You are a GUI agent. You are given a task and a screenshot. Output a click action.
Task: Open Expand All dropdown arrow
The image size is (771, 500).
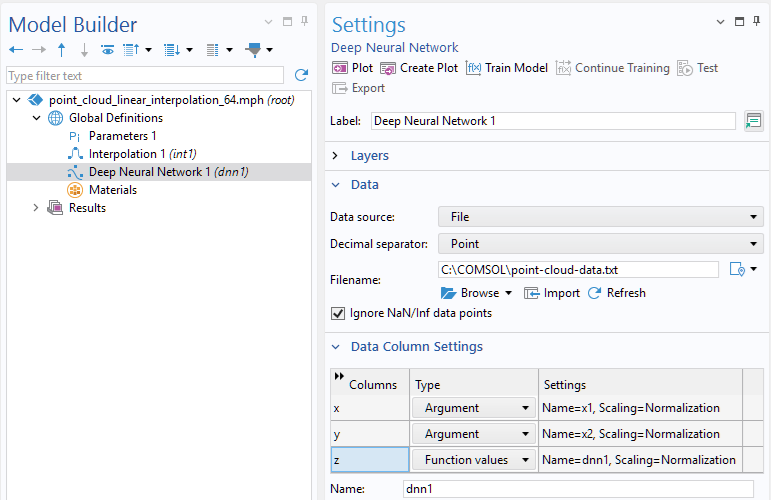189,50
